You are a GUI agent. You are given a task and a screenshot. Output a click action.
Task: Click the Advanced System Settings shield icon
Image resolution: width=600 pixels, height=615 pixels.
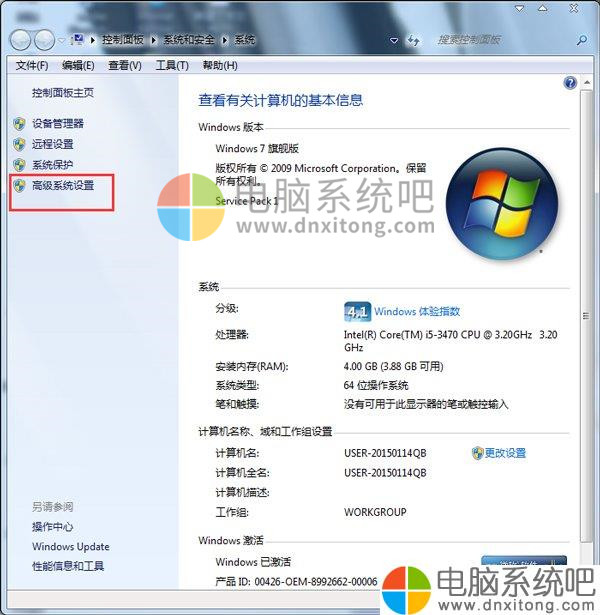tap(19, 185)
